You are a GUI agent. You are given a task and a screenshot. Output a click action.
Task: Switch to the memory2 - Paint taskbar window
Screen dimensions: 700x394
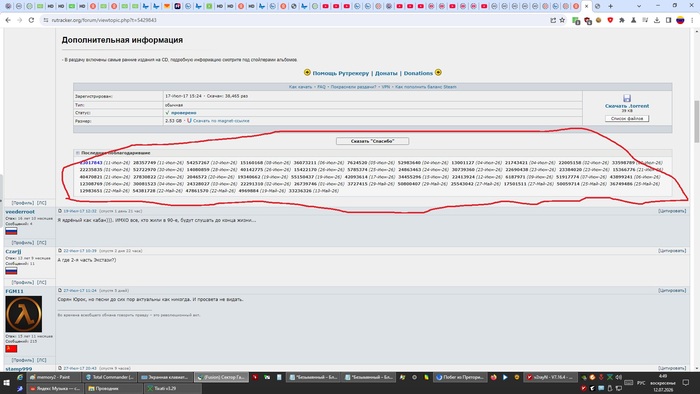[53, 377]
